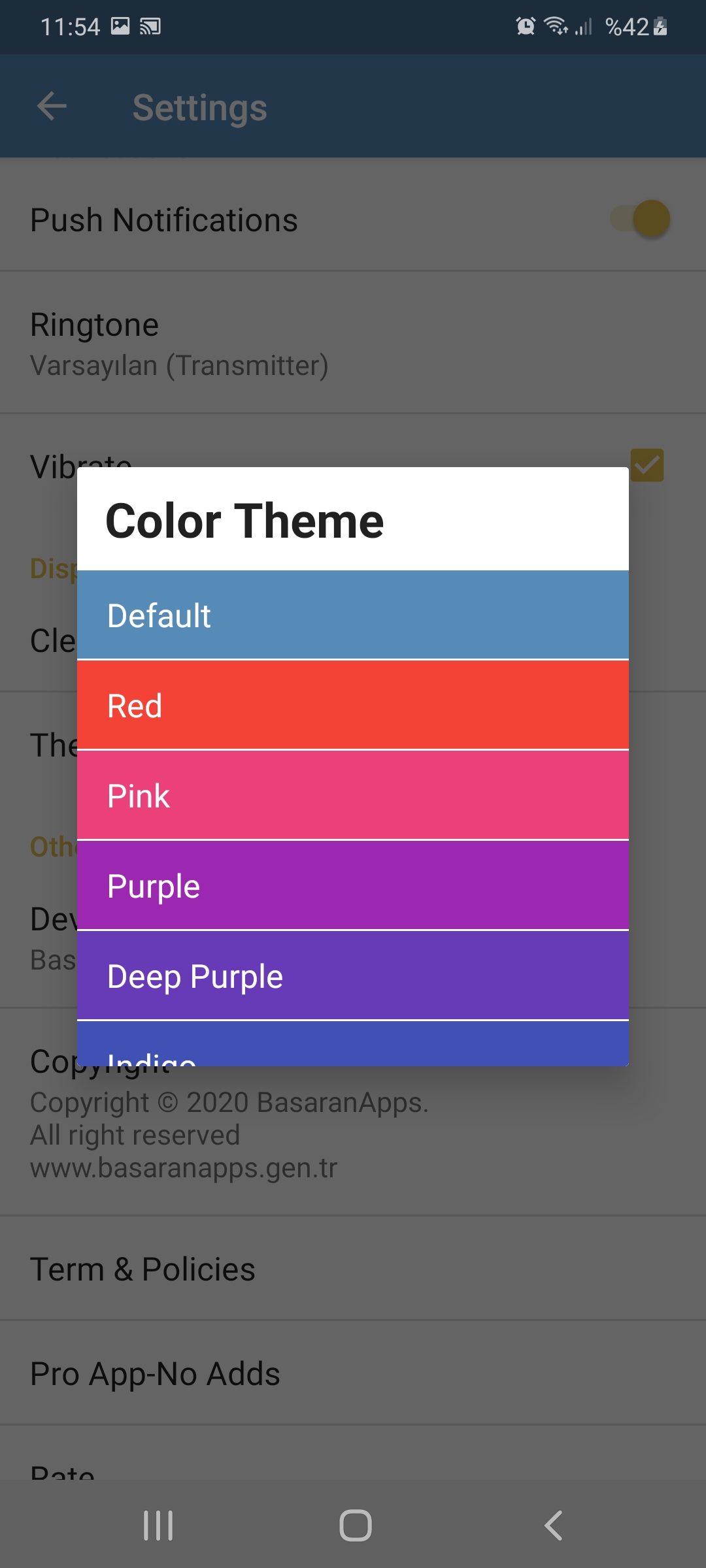Uncheck the Vibrate checkbox
This screenshot has height=1568, width=706.
pos(647,465)
